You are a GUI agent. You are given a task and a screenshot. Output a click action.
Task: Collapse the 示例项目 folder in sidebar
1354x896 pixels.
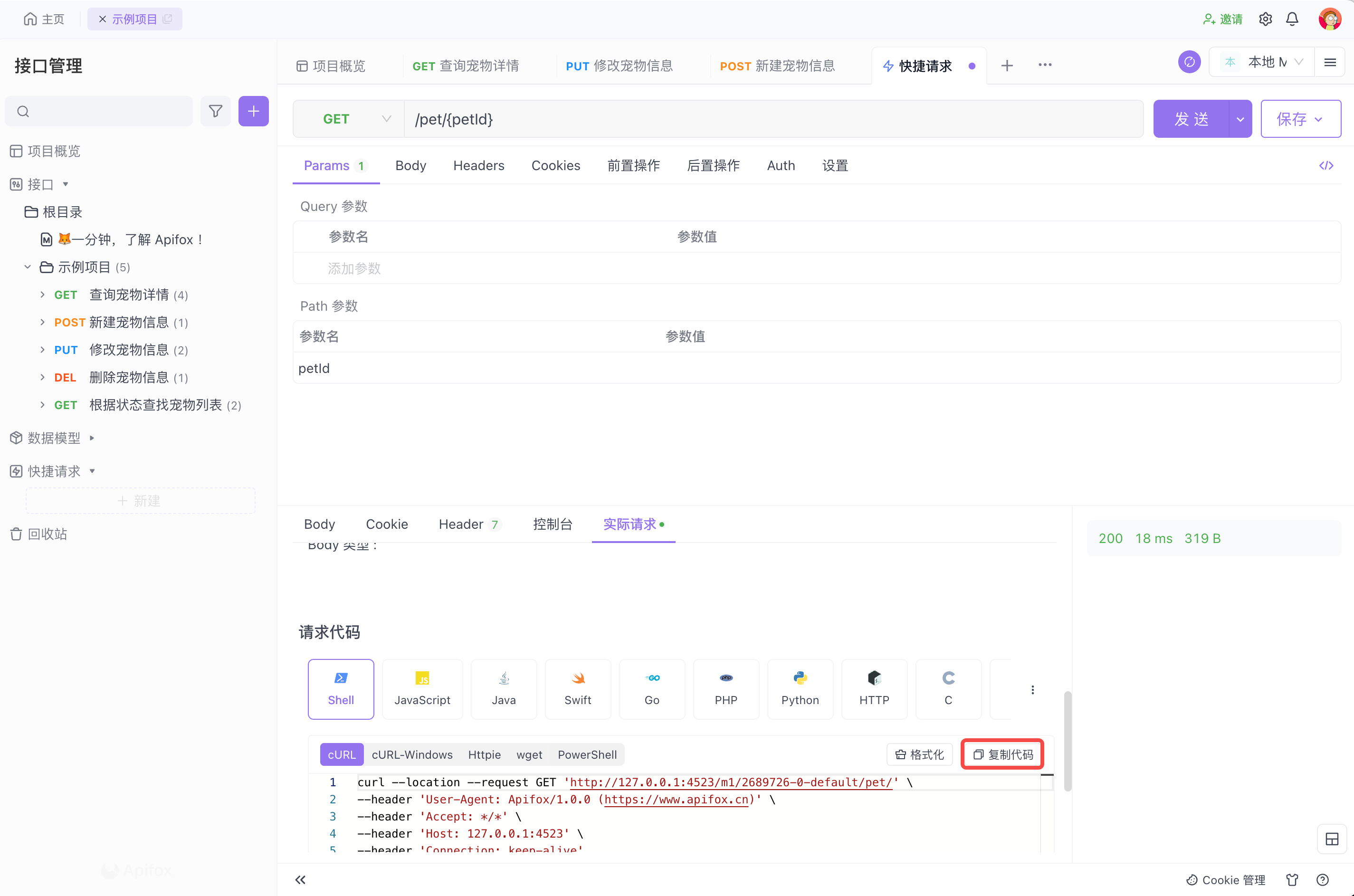(x=27, y=267)
